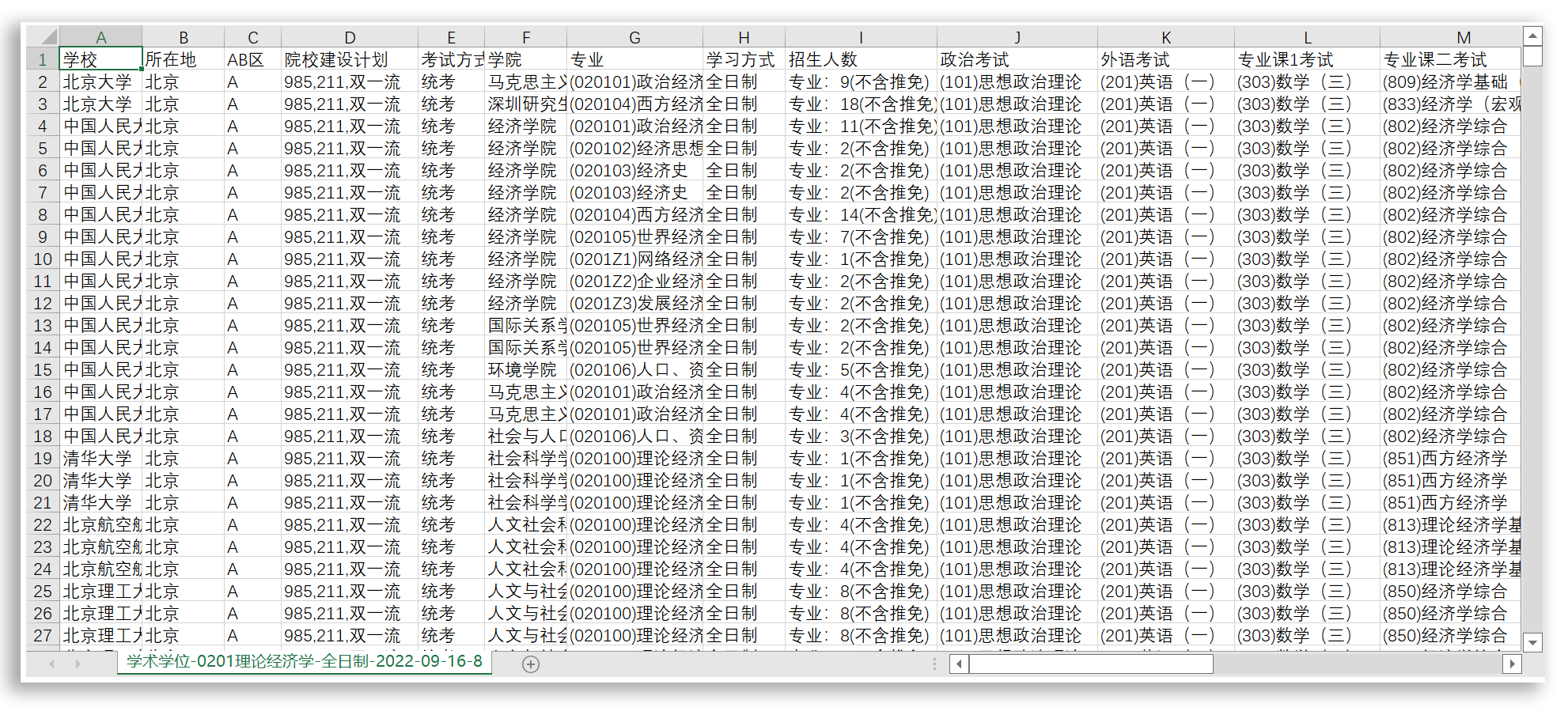Select column J header

[x=1017, y=37]
